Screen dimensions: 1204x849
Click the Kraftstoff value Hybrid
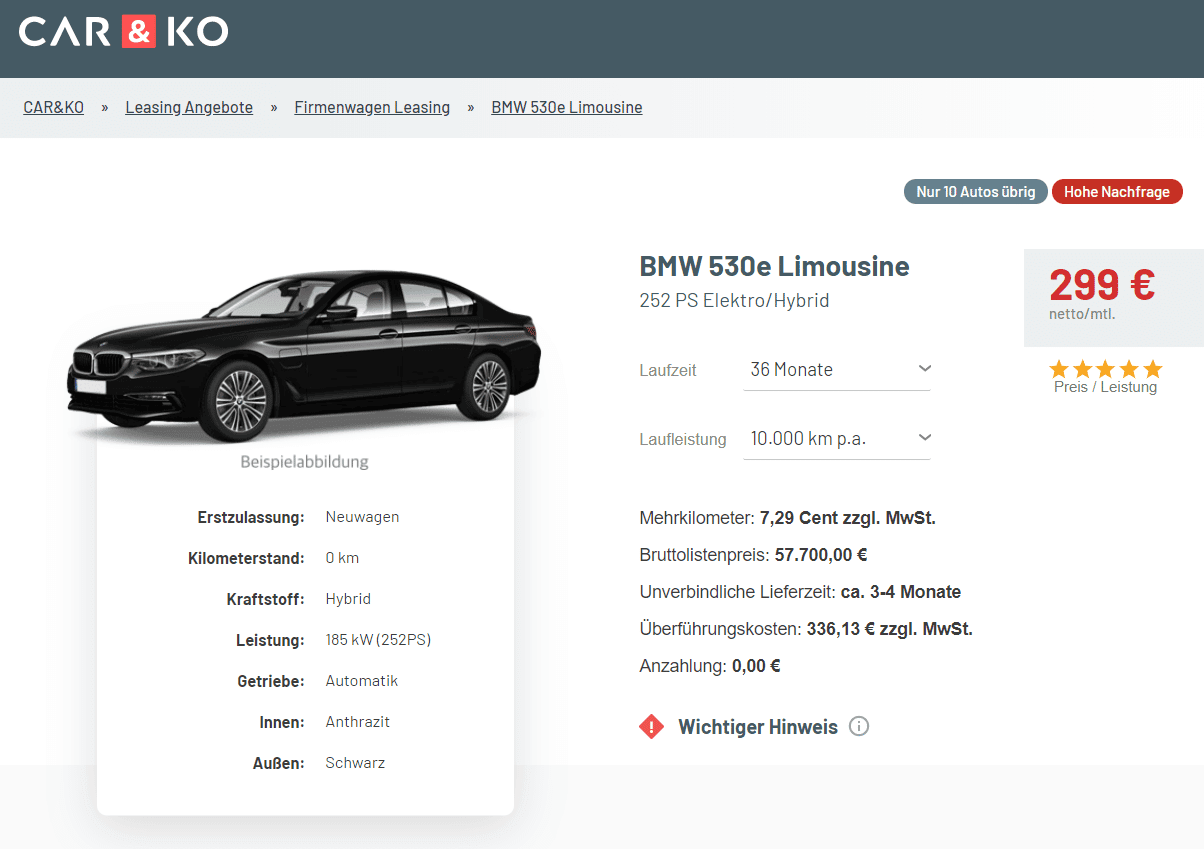click(348, 599)
